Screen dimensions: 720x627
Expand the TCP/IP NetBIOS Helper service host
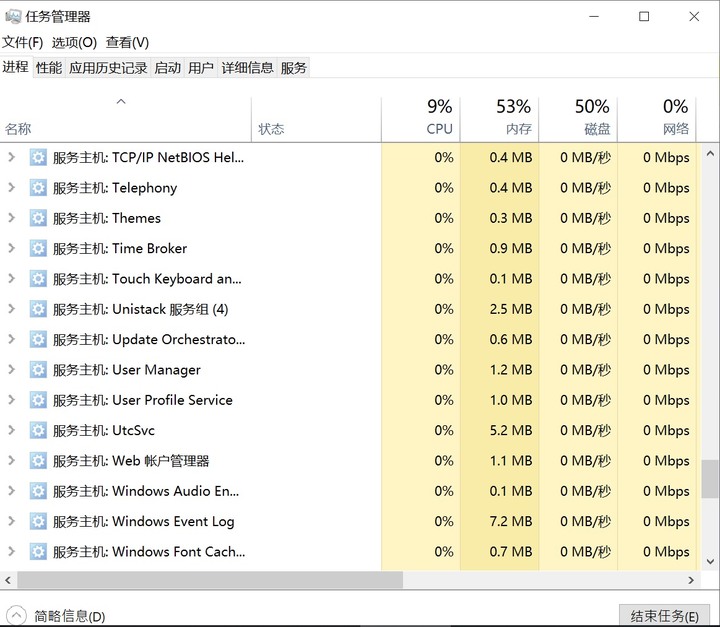pyautogui.click(x=11, y=158)
